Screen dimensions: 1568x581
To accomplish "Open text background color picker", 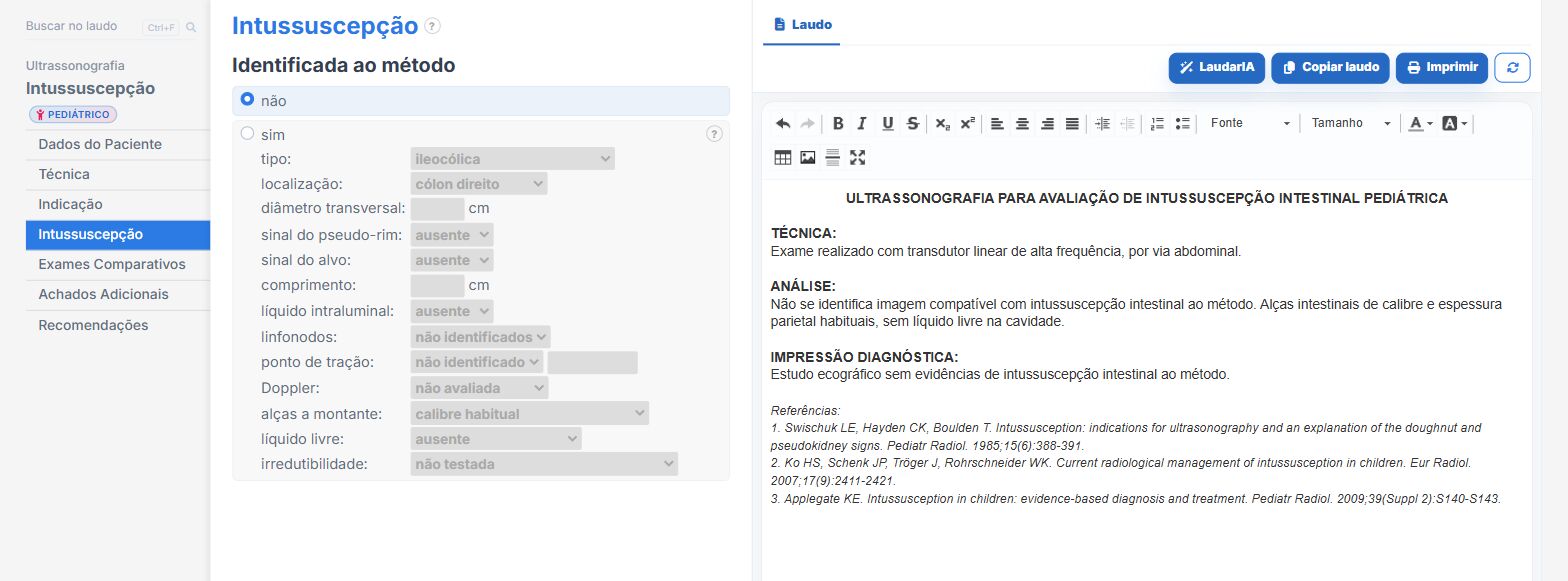I will 1455,123.
